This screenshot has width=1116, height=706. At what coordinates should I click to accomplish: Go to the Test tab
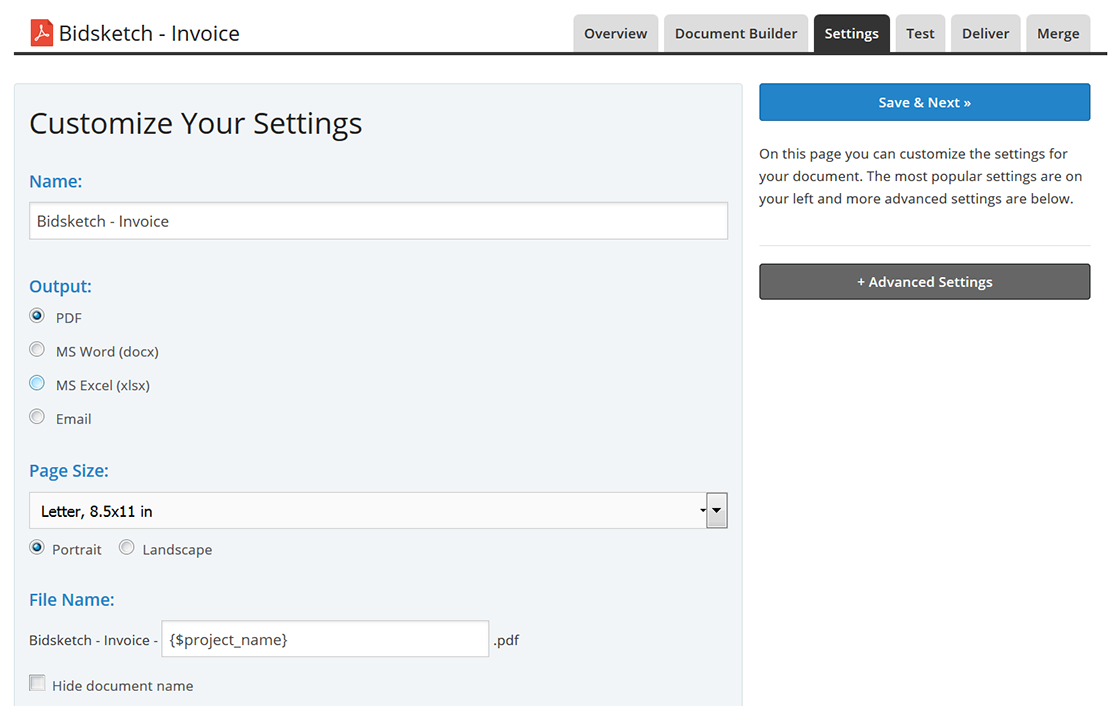point(920,33)
